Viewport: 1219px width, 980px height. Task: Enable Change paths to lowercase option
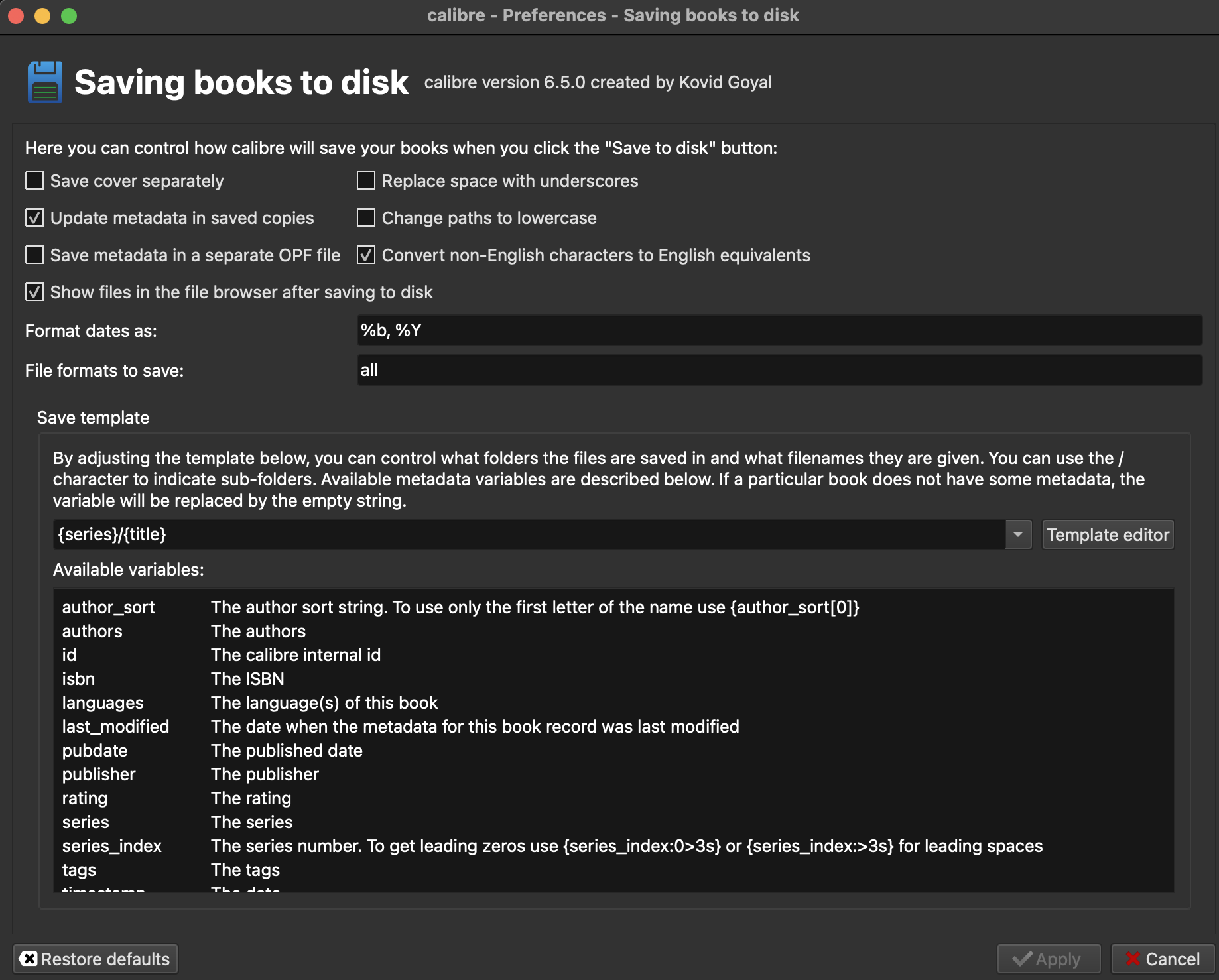point(366,217)
